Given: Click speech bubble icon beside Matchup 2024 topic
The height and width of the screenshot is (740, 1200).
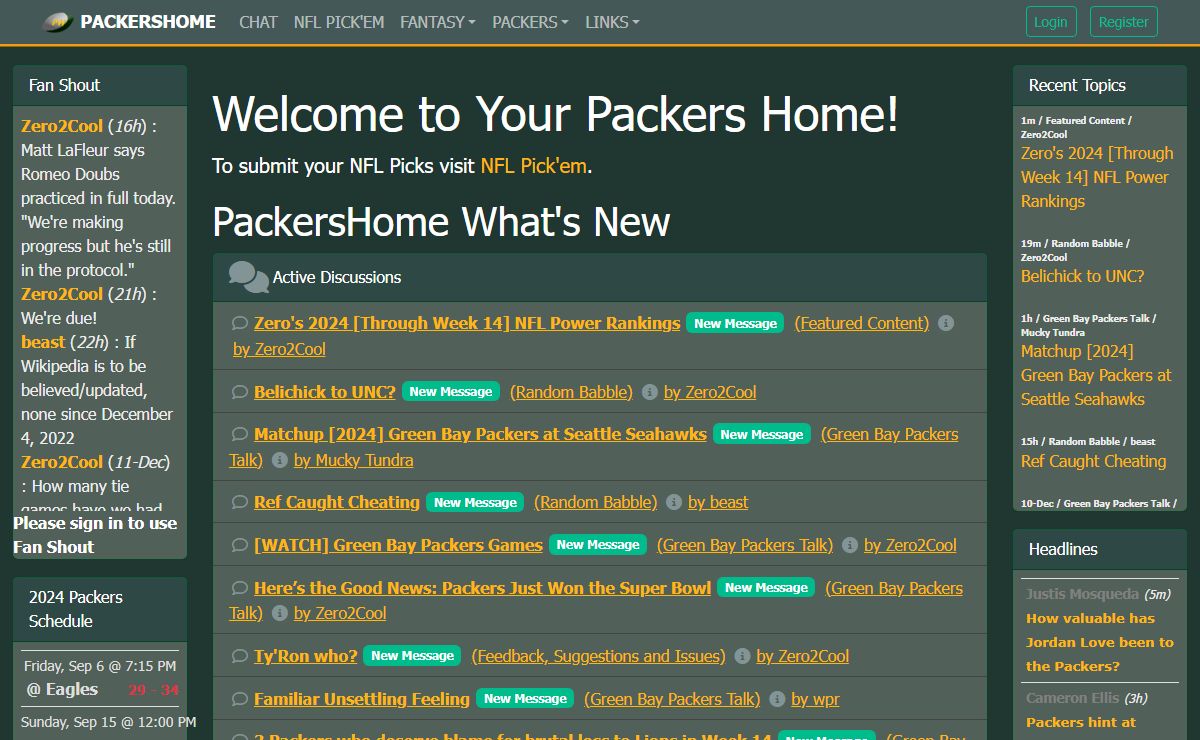Looking at the screenshot, I should click(240, 434).
